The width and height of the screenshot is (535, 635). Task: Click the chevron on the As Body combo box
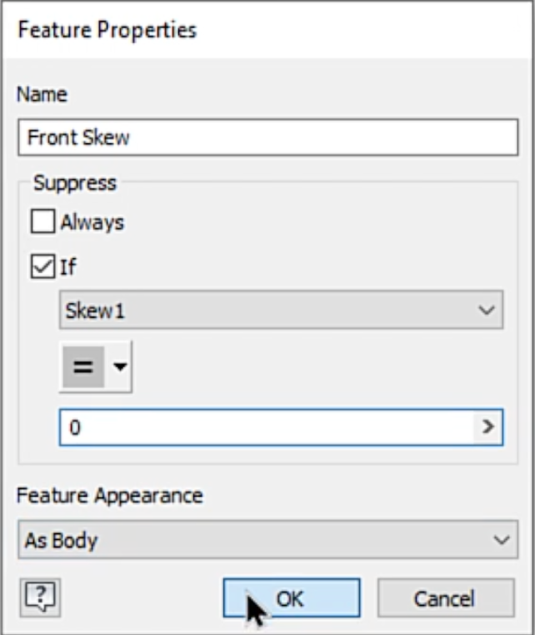coord(501,540)
